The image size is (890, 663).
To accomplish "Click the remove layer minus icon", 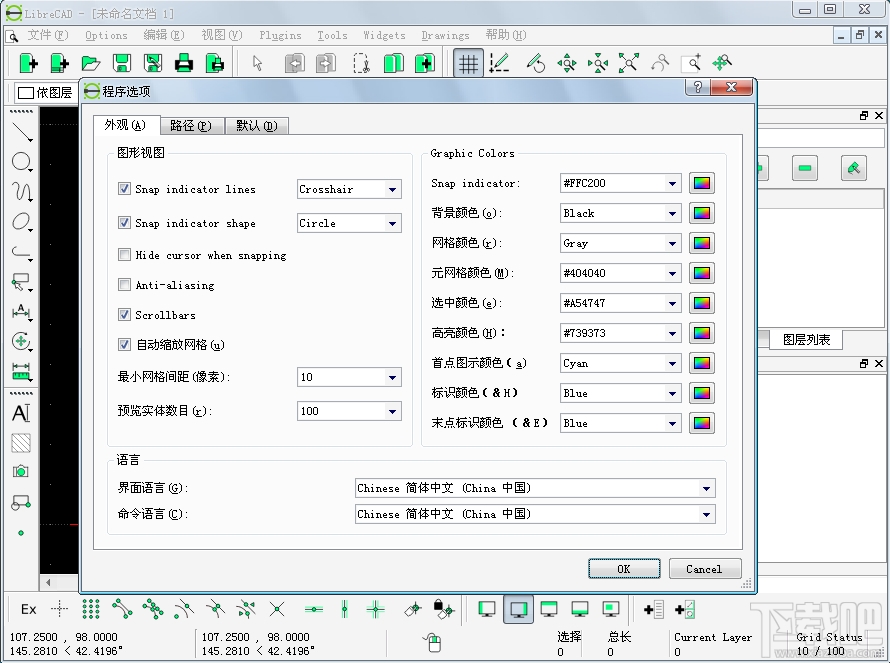I will click(804, 168).
